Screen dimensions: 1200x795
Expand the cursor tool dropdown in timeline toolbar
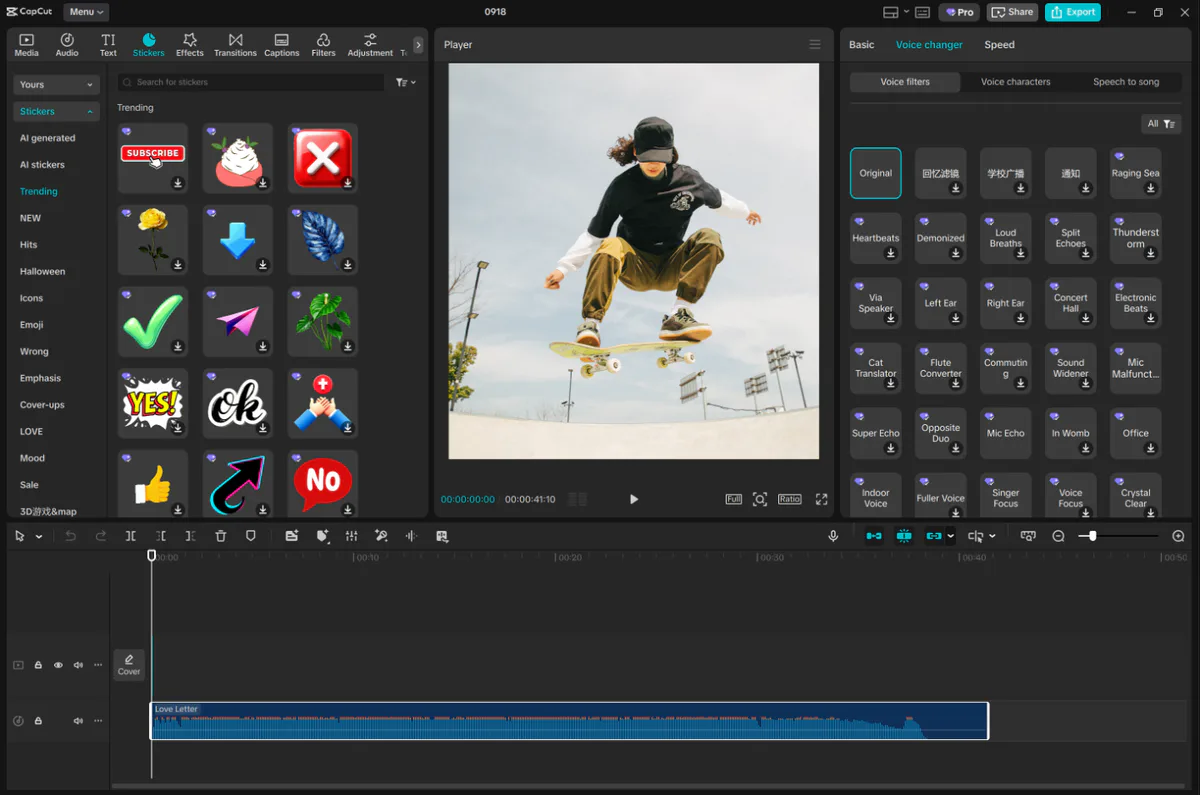click(40, 536)
